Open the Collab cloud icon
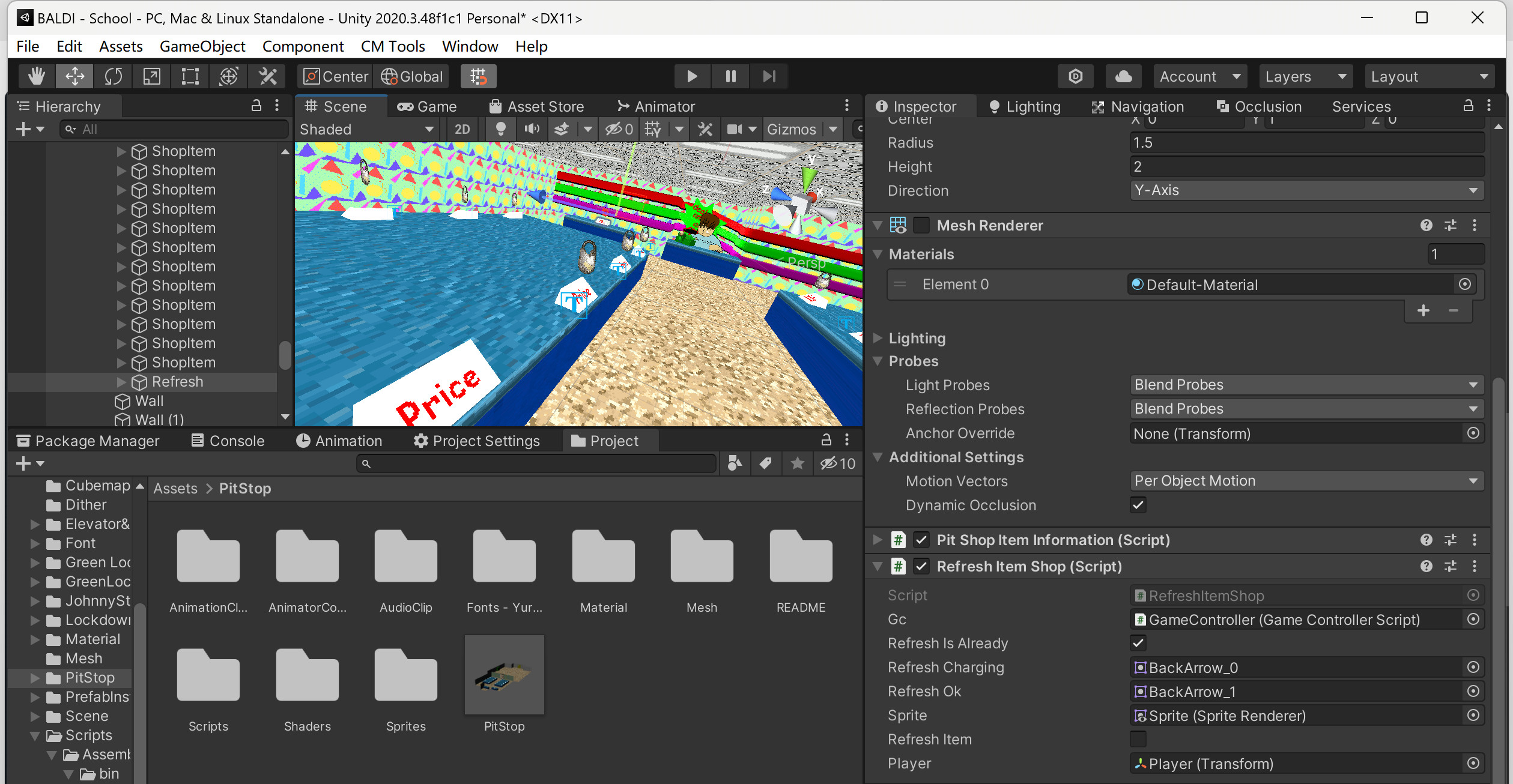The image size is (1513, 784). pos(1123,76)
